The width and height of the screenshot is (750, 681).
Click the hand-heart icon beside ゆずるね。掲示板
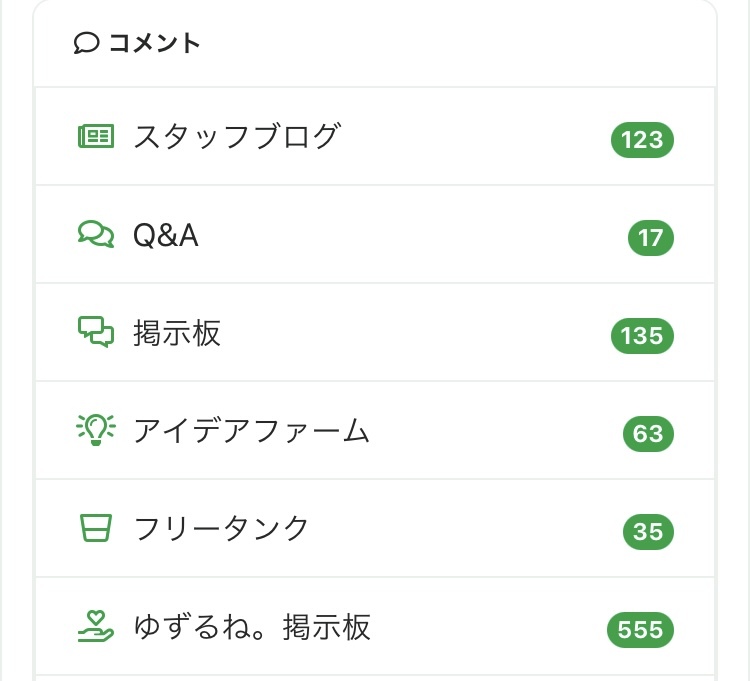pyautogui.click(x=96, y=626)
